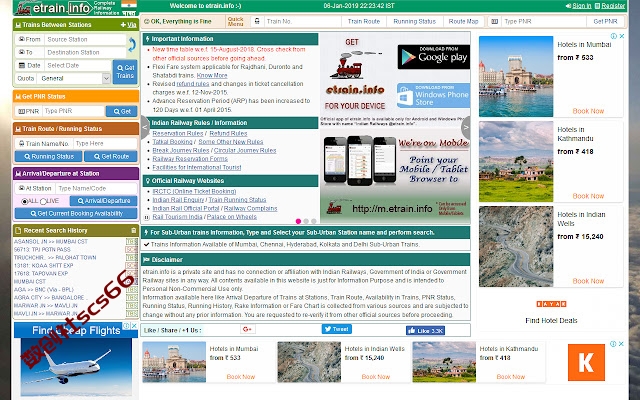Click Running Status in the quick menu
Image resolution: width=640 pixels, height=400 pixels.
point(414,21)
